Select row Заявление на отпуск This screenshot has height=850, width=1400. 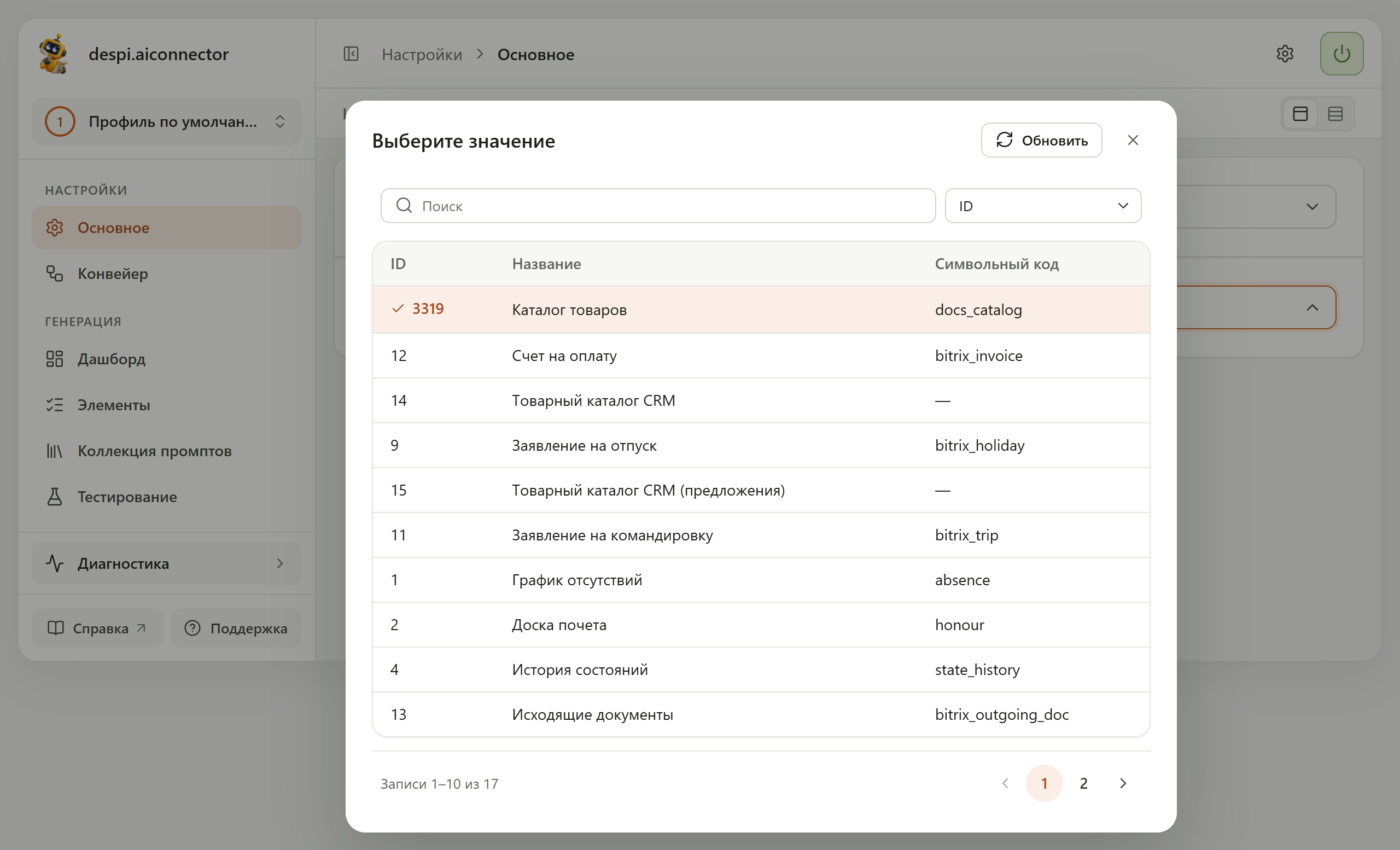(x=761, y=445)
